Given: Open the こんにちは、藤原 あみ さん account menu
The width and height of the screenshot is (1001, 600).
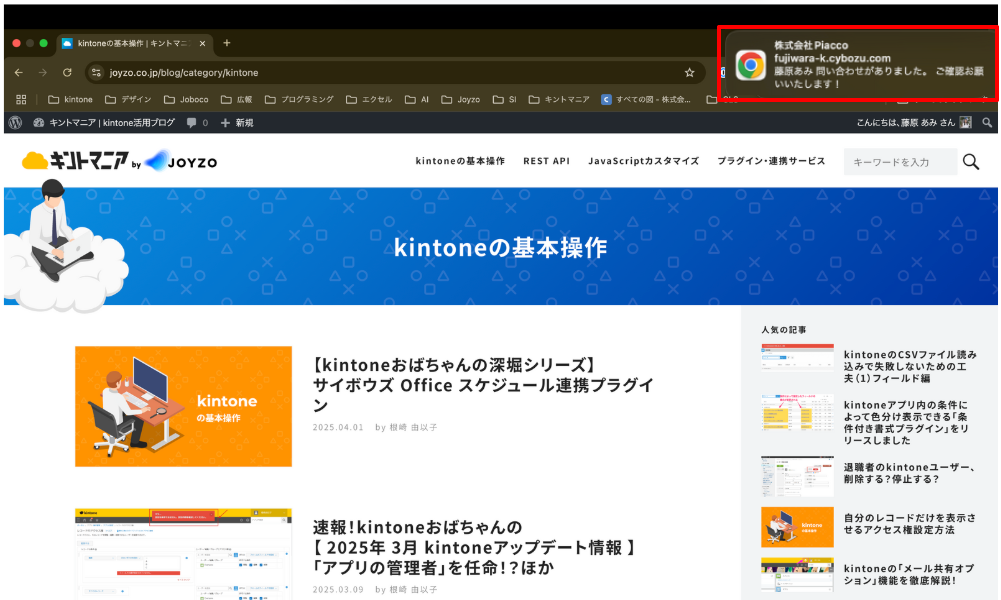Looking at the screenshot, I should click(914, 123).
